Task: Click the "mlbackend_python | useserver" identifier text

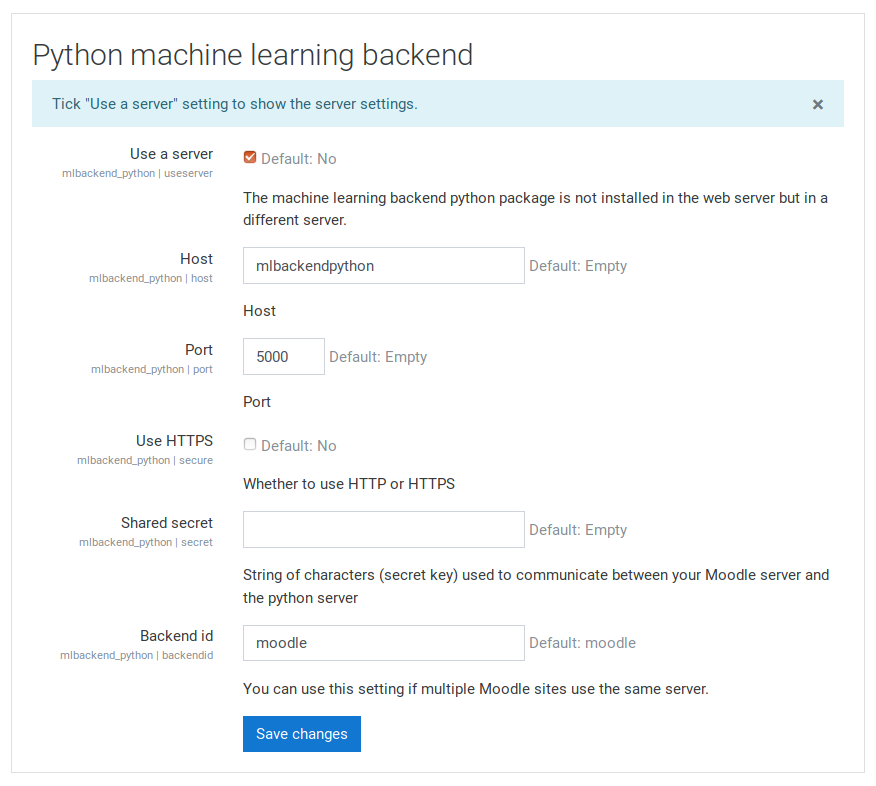Action: click(x=137, y=173)
